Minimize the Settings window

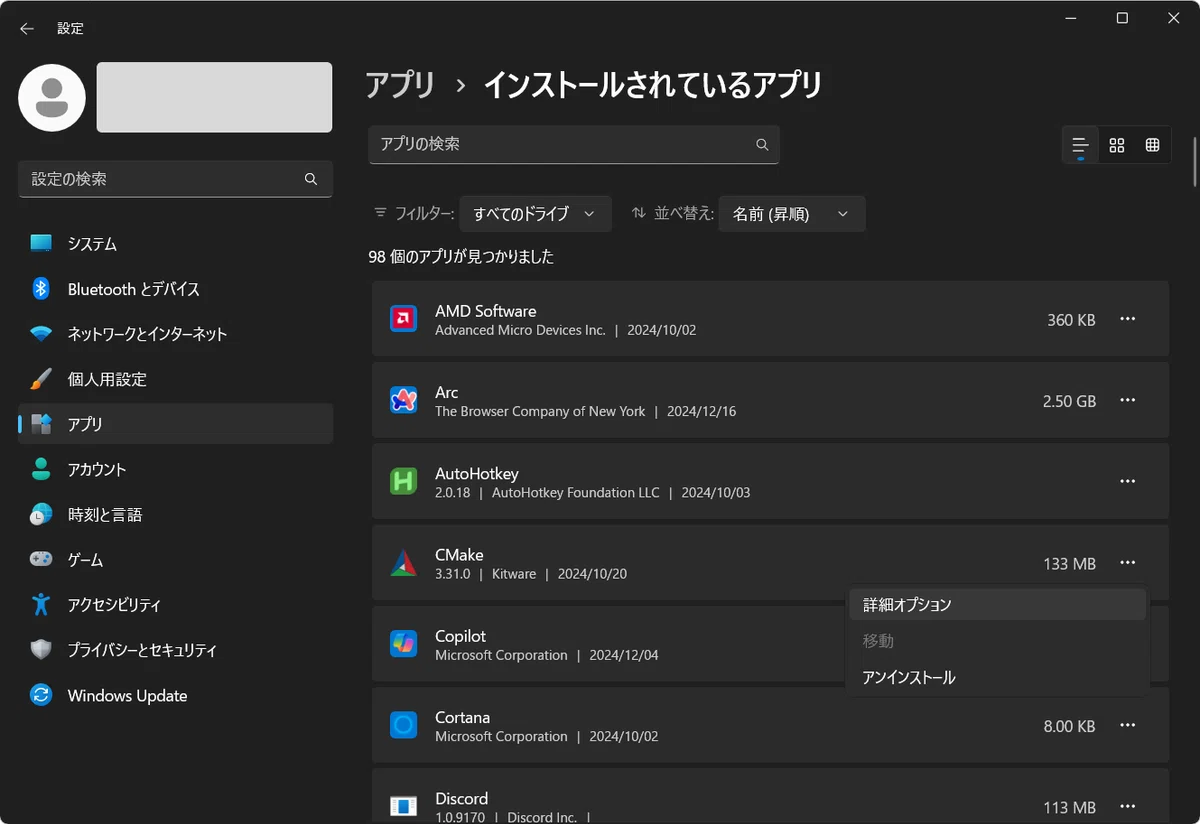pos(1070,18)
